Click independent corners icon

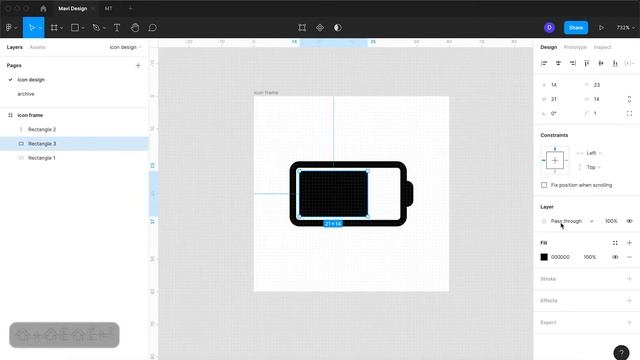629,113
